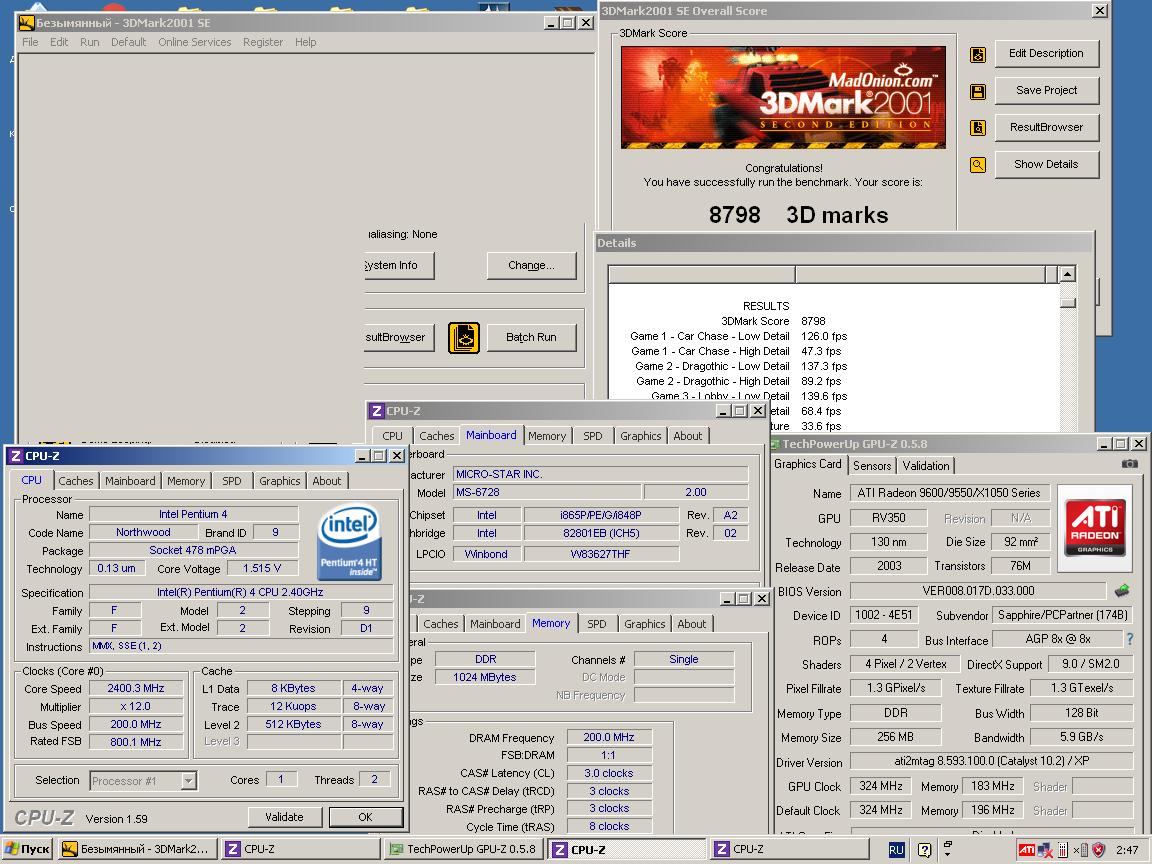The width and height of the screenshot is (1152, 864).
Task: Click the floppy disk Save Project icon
Action: (978, 91)
